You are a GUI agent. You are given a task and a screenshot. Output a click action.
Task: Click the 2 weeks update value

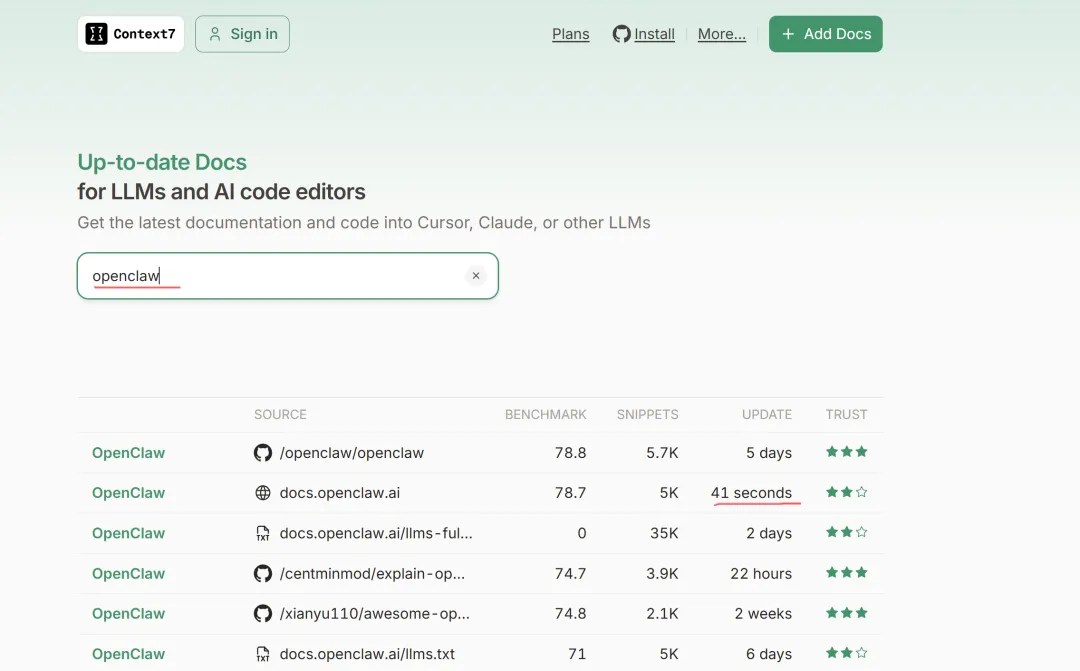(763, 613)
